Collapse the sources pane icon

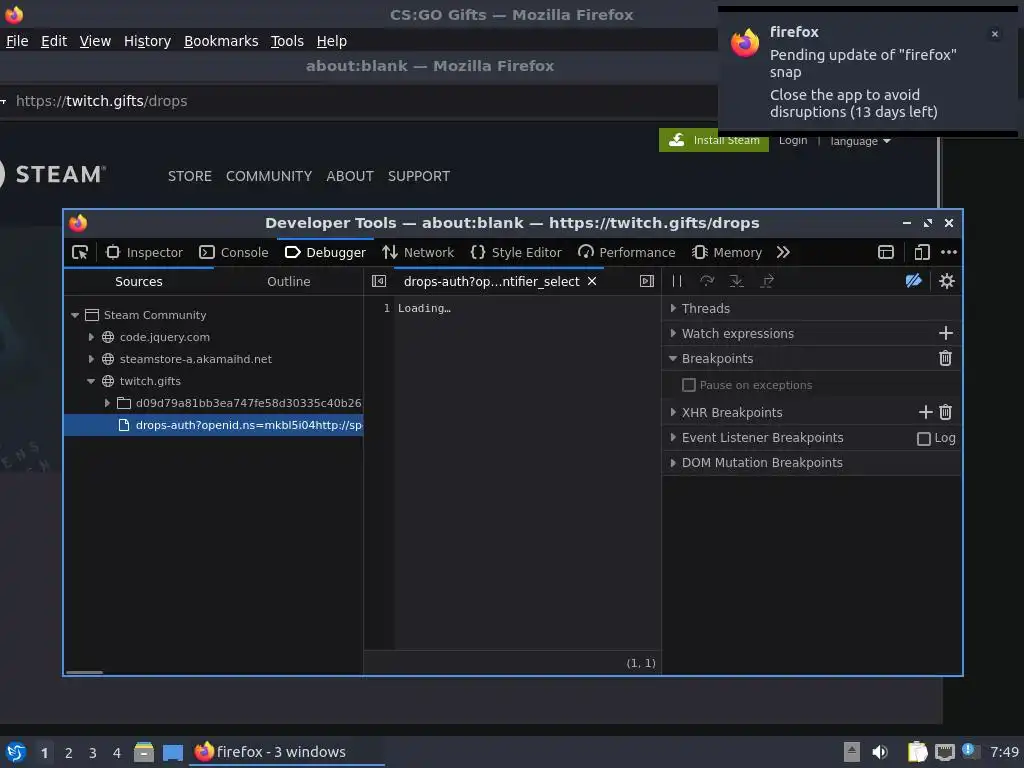[379, 281]
